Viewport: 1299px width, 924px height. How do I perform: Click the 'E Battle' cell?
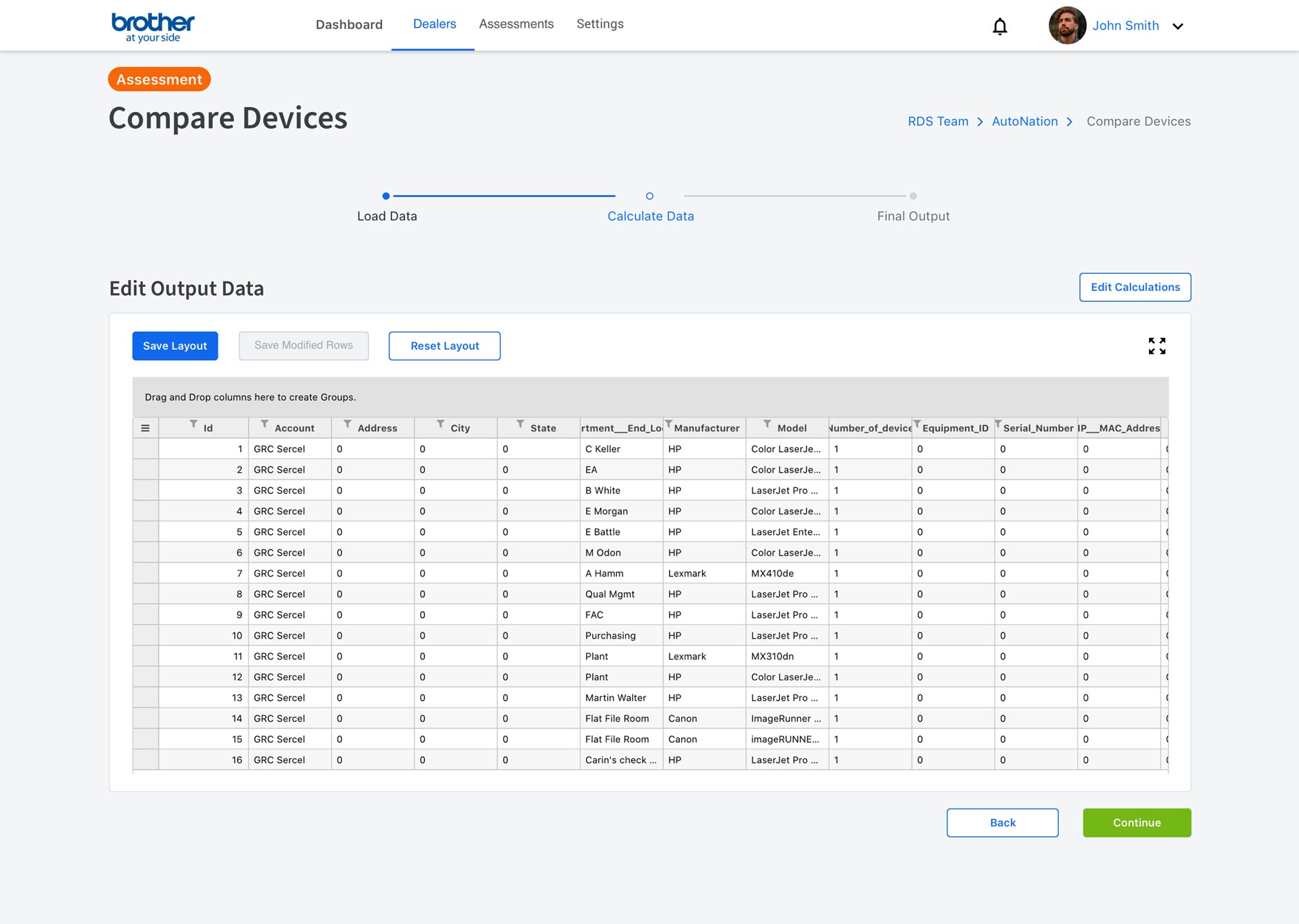pos(621,532)
